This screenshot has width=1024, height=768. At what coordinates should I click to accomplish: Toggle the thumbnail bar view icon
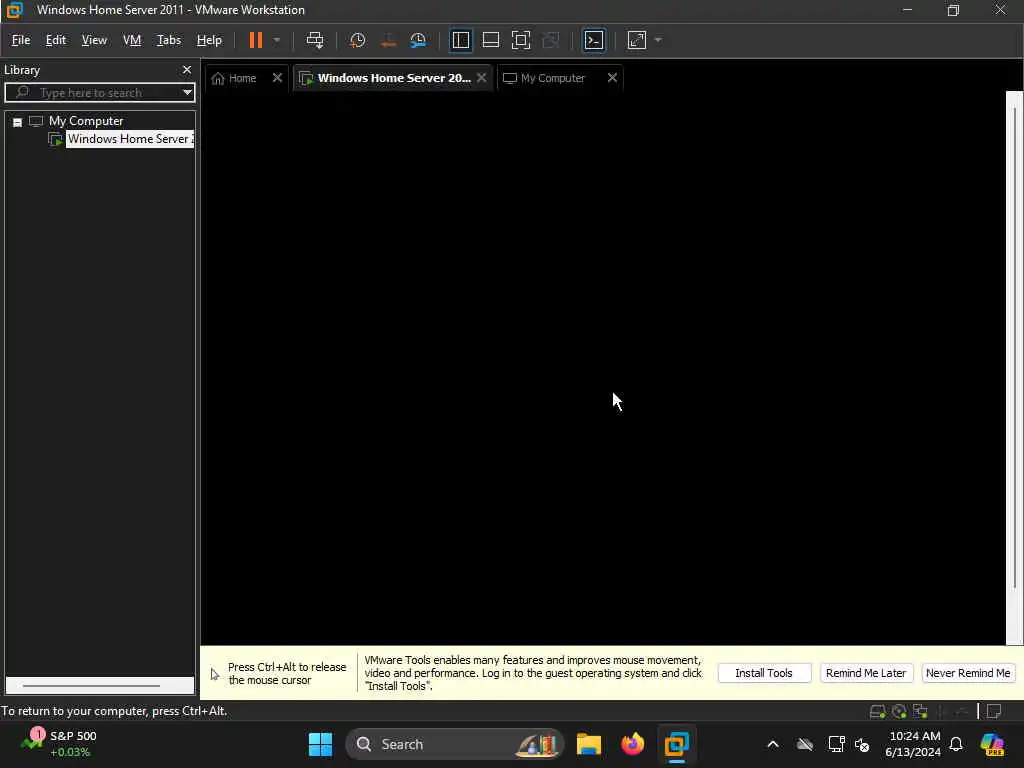tap(491, 40)
